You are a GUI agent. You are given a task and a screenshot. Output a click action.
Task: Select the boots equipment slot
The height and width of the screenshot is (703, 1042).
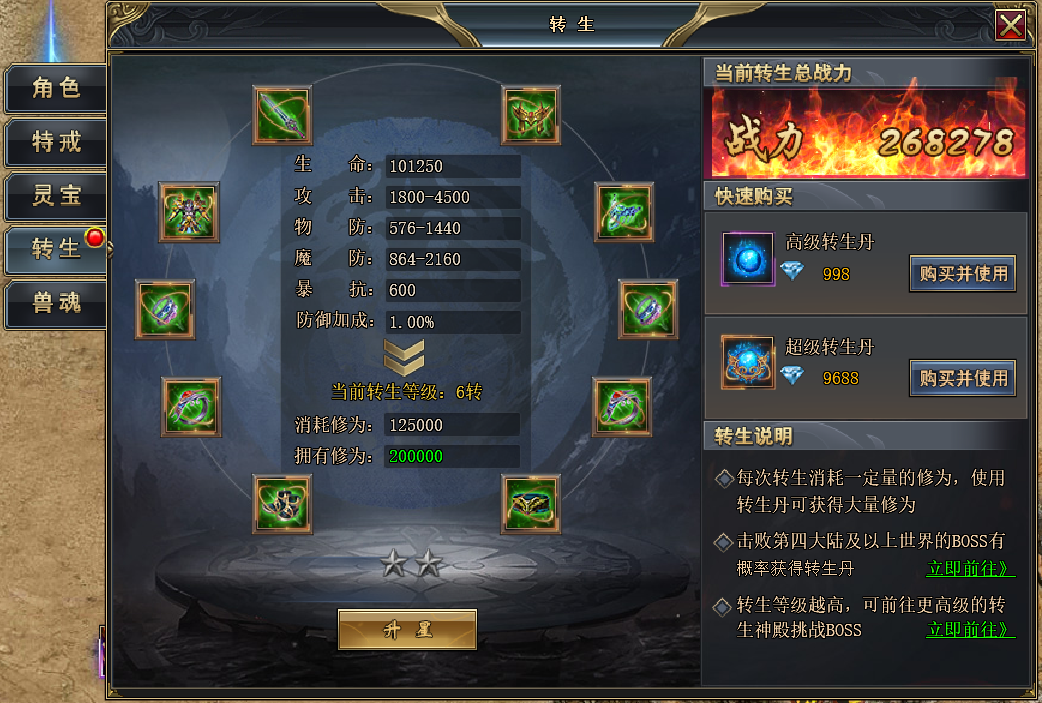(282, 504)
